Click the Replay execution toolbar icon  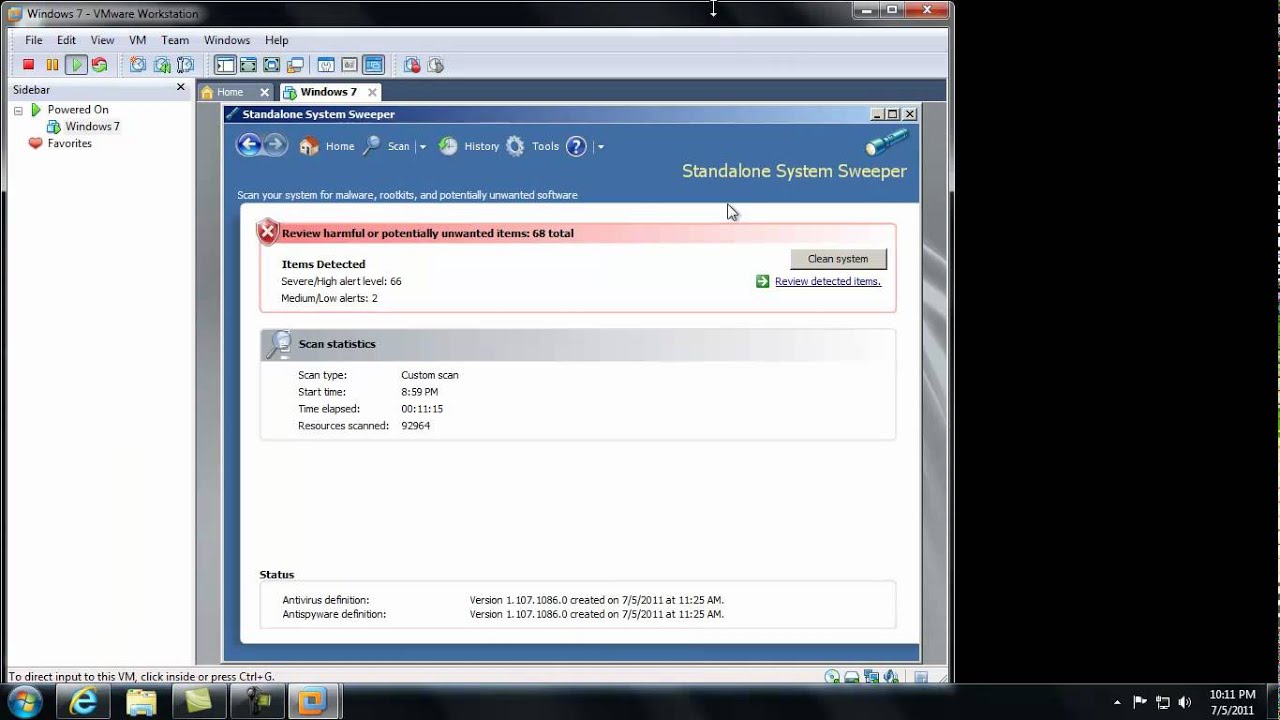coord(435,65)
